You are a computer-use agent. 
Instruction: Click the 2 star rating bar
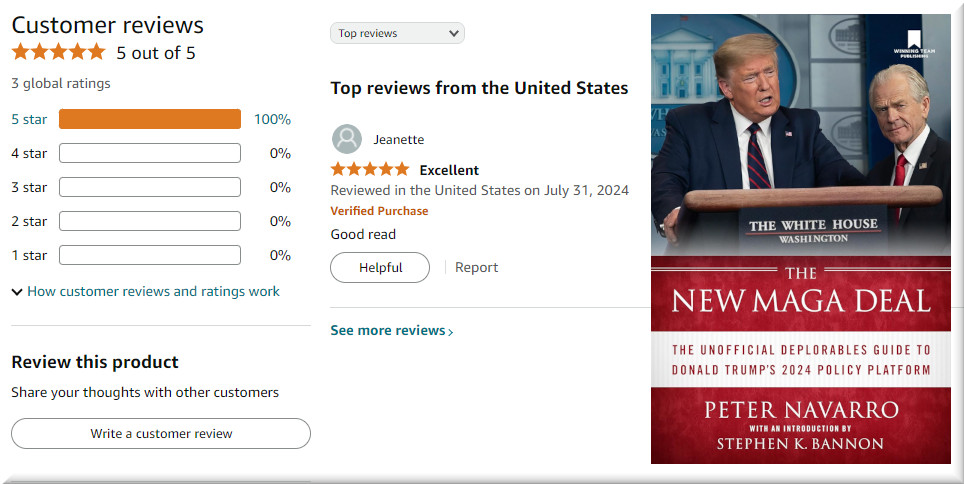[x=150, y=221]
